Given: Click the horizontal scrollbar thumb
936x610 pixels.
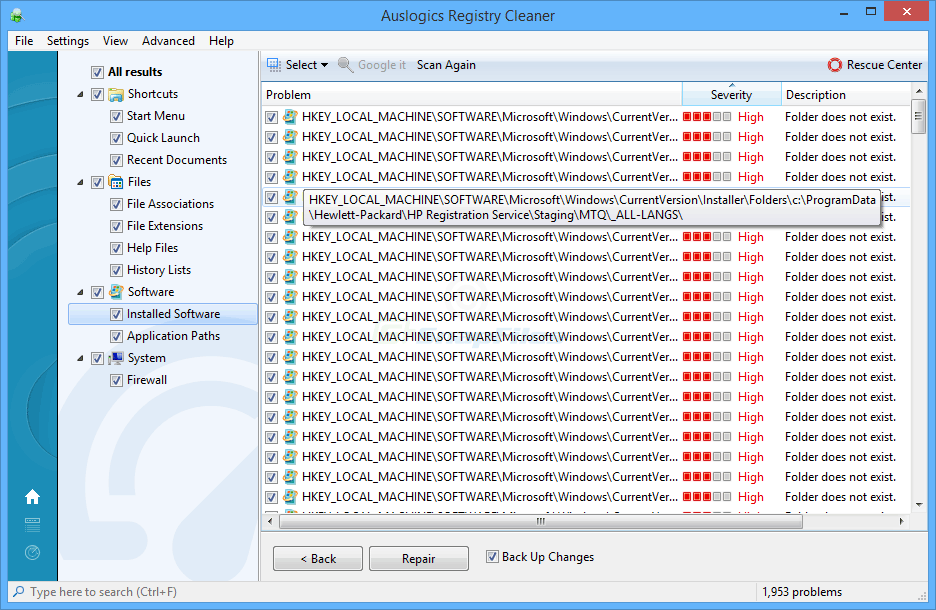Looking at the screenshot, I should (541, 521).
